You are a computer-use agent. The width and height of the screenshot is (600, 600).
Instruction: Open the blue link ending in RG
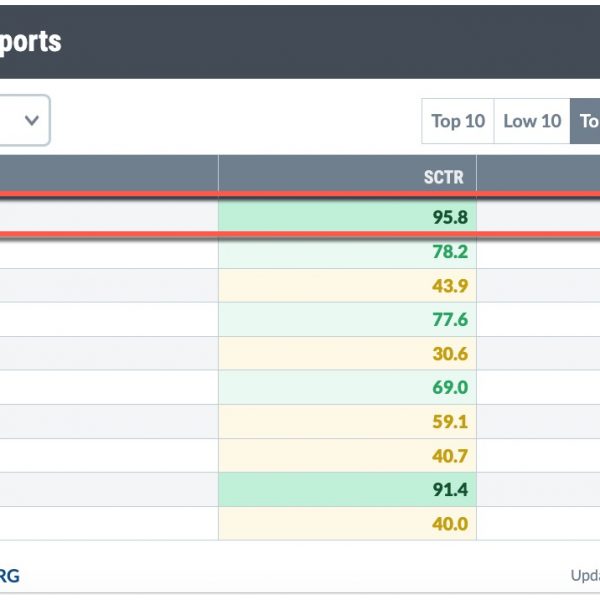pos(10,576)
